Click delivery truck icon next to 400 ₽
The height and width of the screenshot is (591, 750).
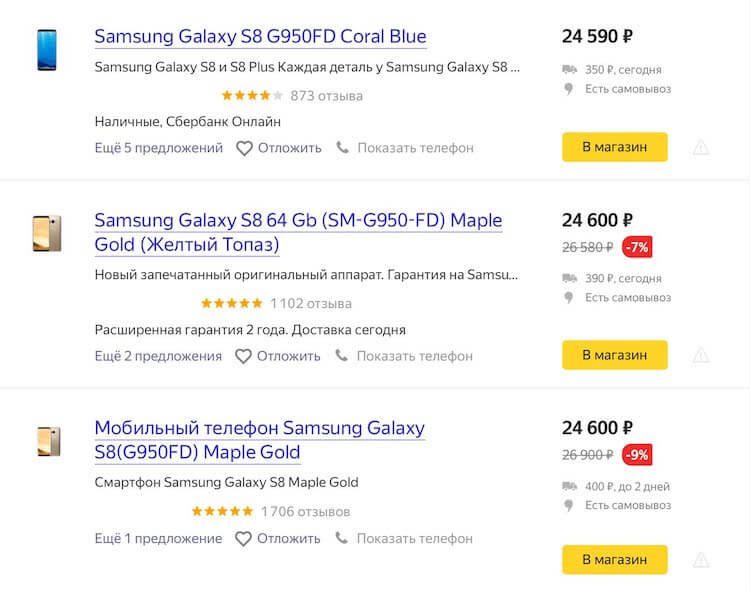[x=569, y=486]
